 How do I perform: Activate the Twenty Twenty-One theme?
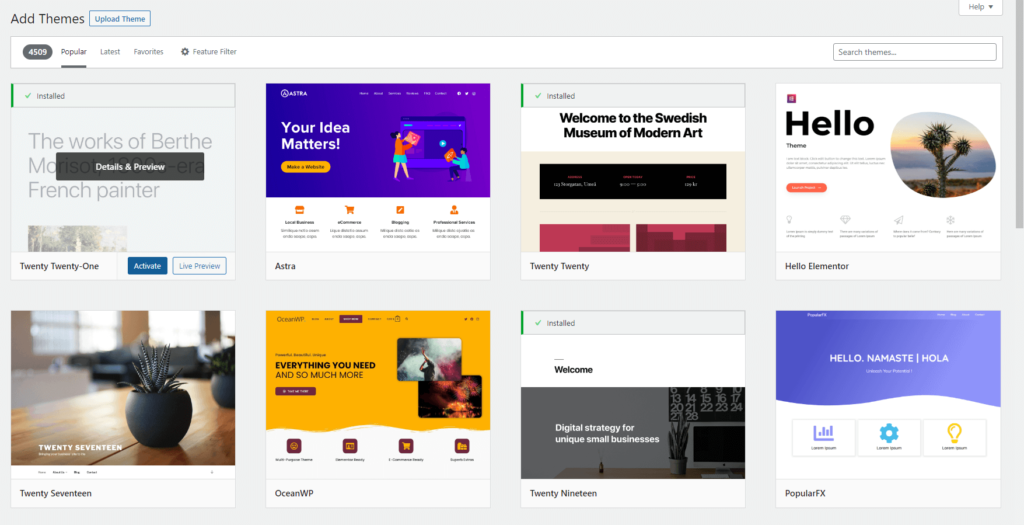coord(148,266)
